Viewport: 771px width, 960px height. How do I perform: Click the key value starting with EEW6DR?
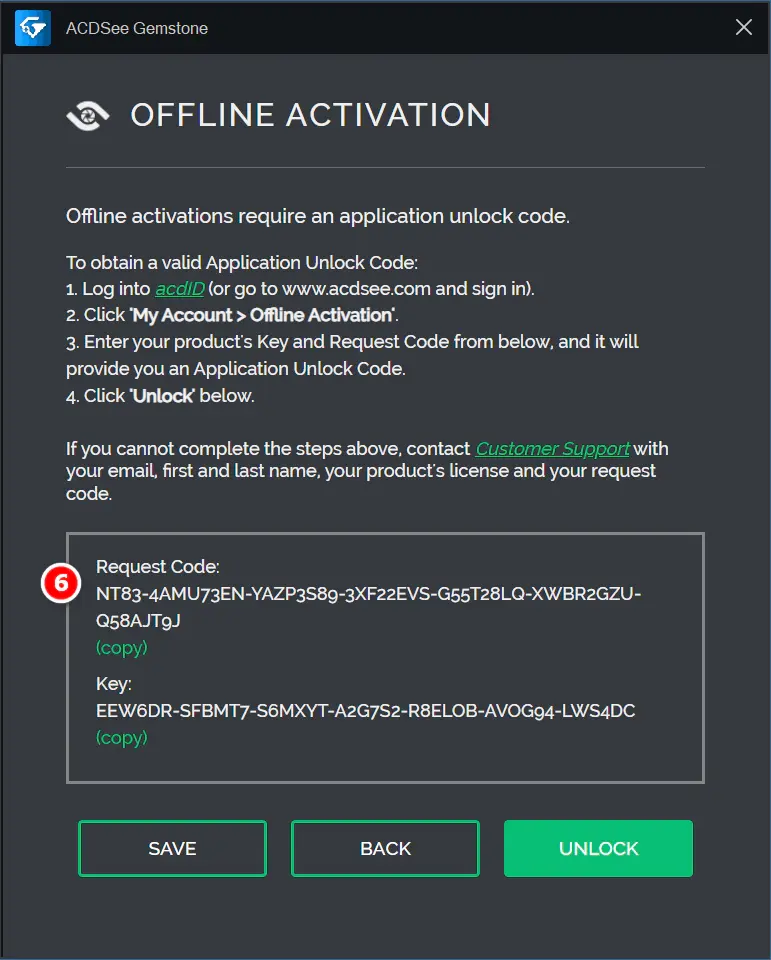365,711
